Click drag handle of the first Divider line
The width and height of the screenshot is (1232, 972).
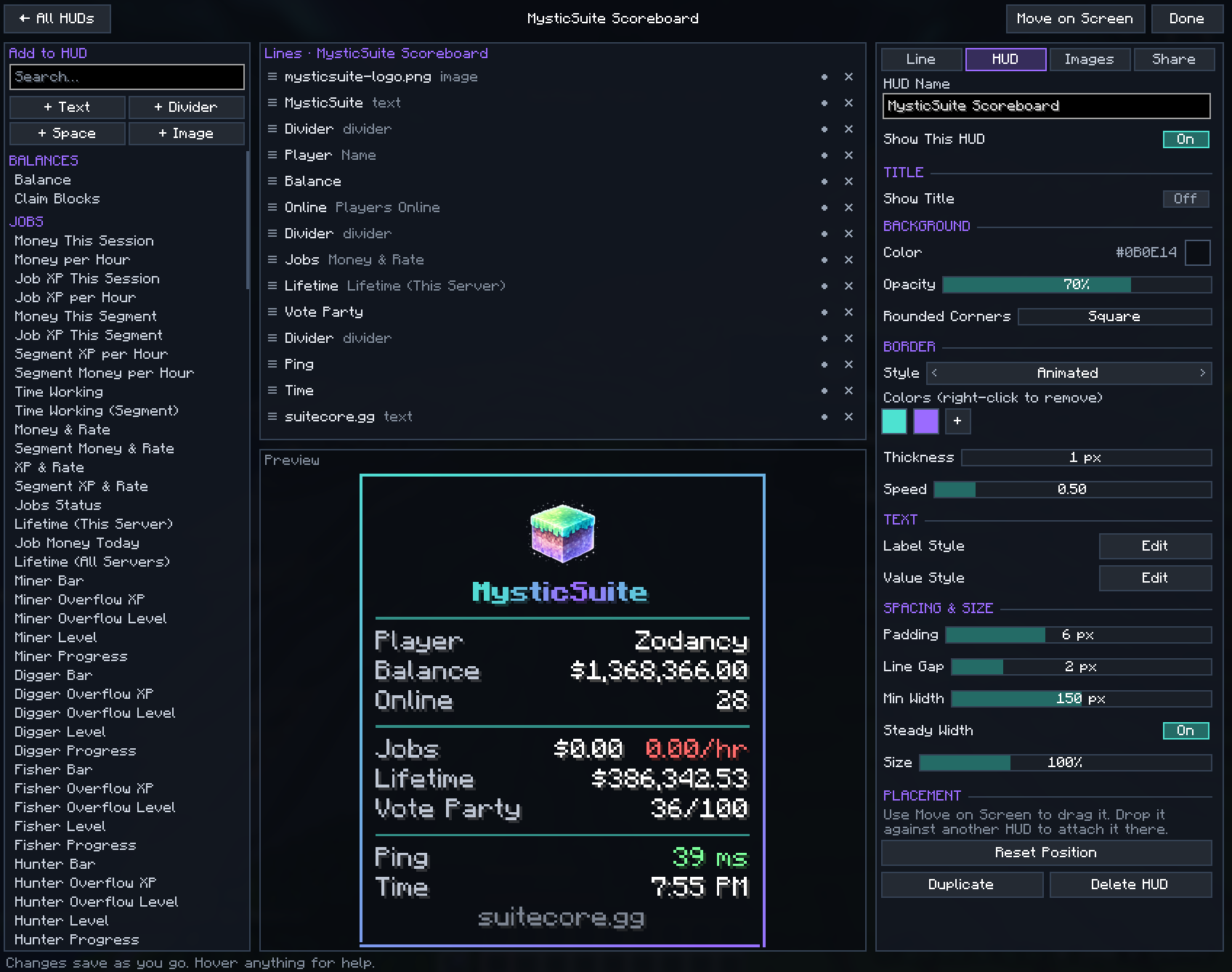[272, 129]
